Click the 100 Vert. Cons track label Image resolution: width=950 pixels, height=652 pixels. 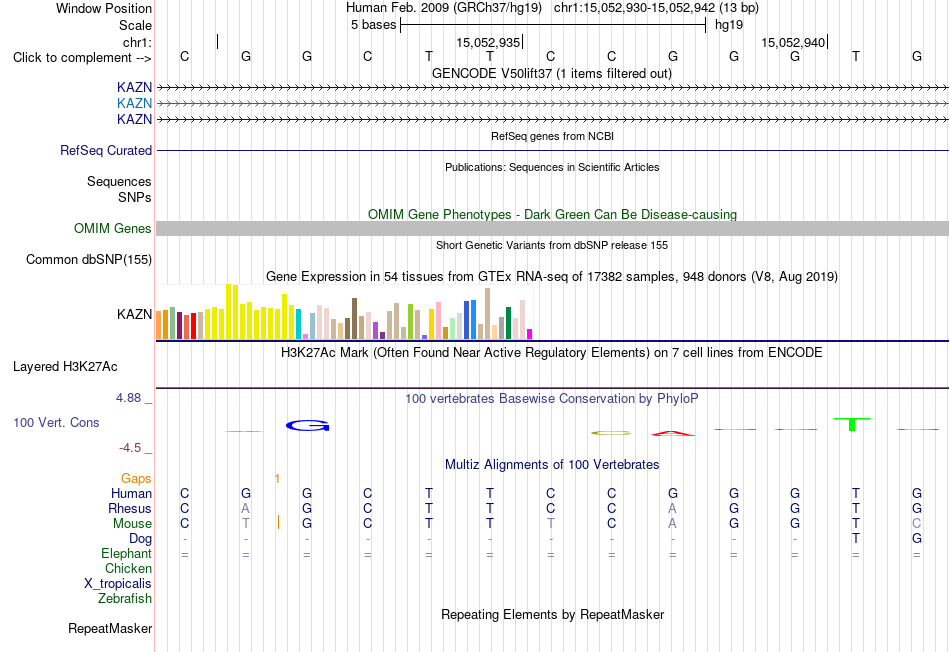pos(56,422)
